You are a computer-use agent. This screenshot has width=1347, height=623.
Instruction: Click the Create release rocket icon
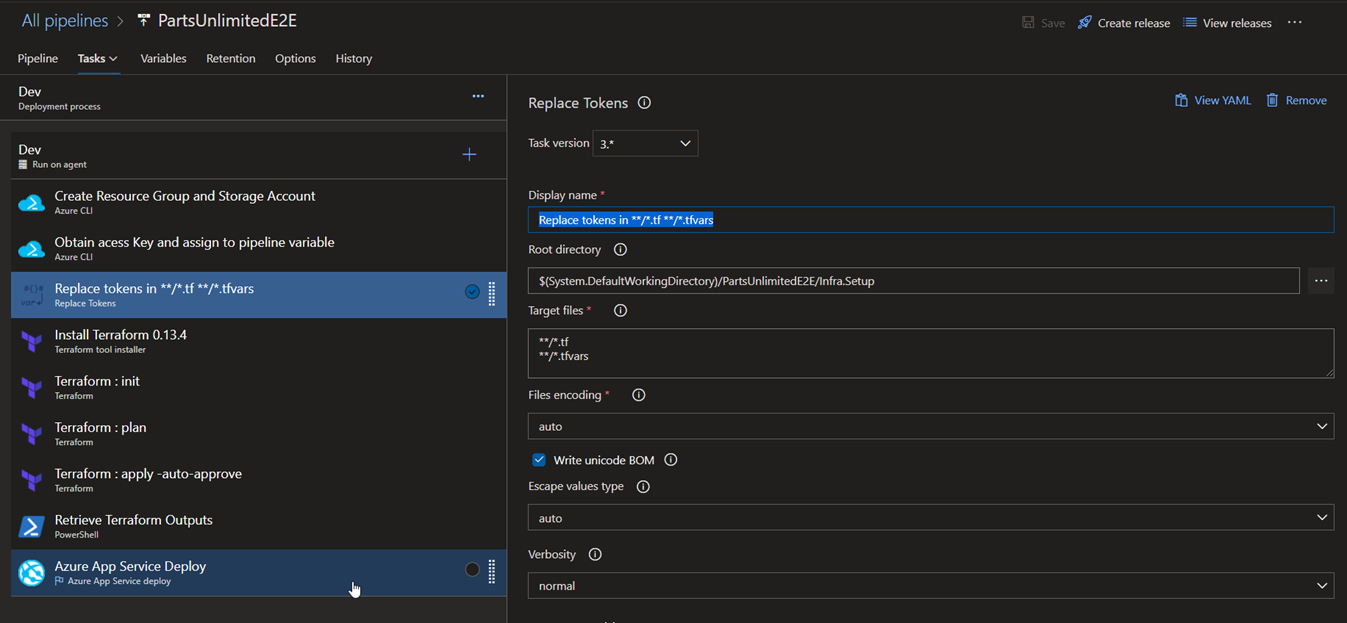click(x=1084, y=23)
